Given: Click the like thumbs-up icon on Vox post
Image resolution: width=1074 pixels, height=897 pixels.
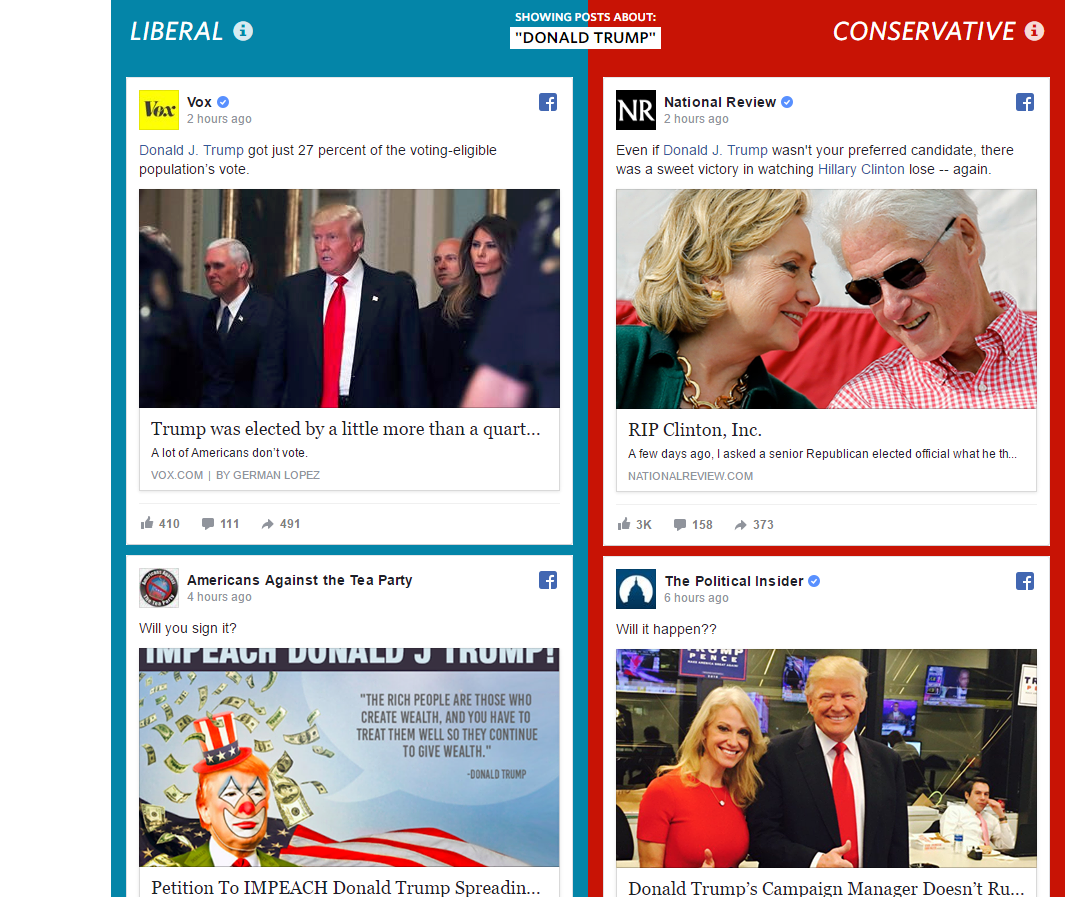Looking at the screenshot, I should point(147,523).
